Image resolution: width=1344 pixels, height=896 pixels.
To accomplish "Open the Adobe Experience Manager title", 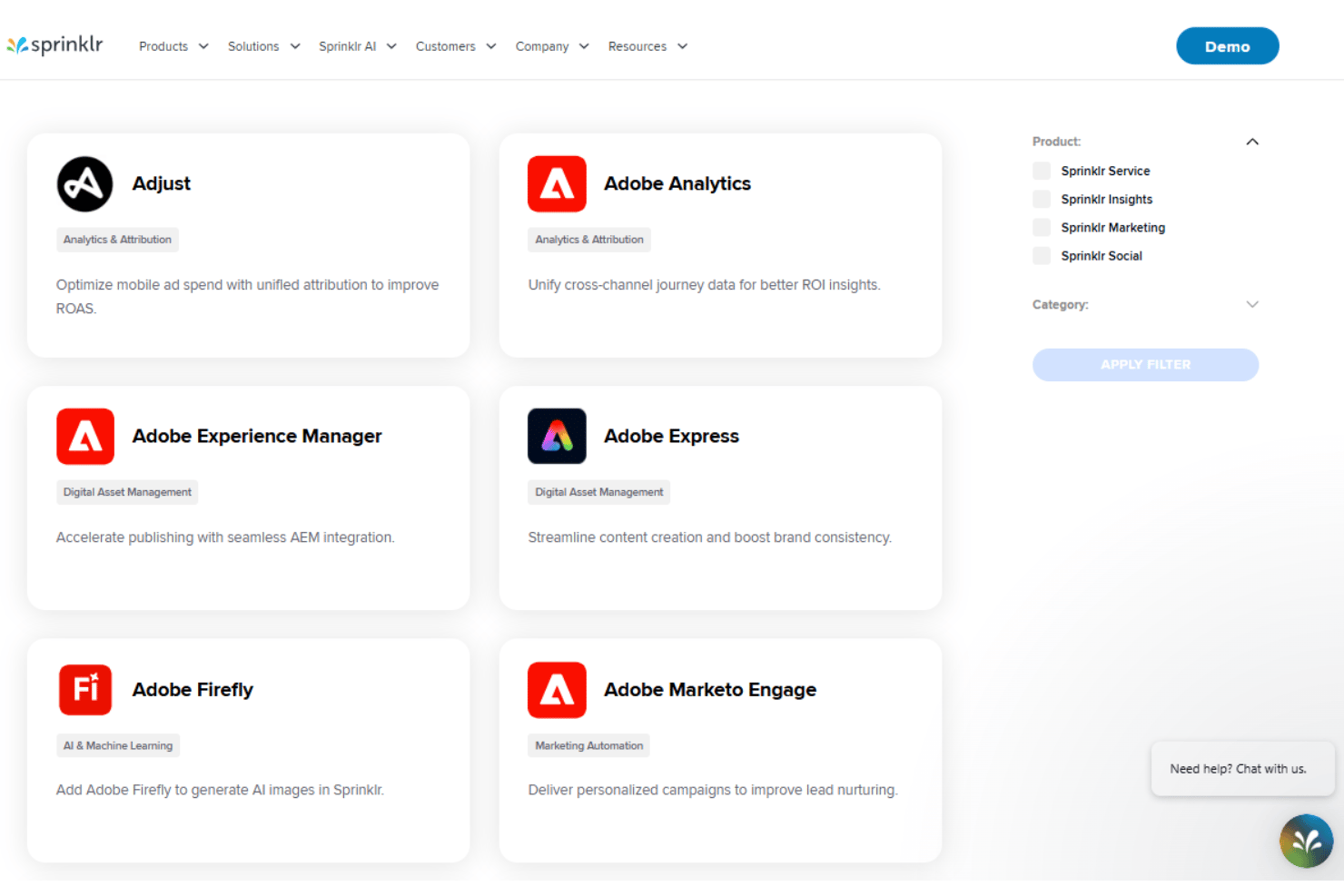I will [257, 437].
